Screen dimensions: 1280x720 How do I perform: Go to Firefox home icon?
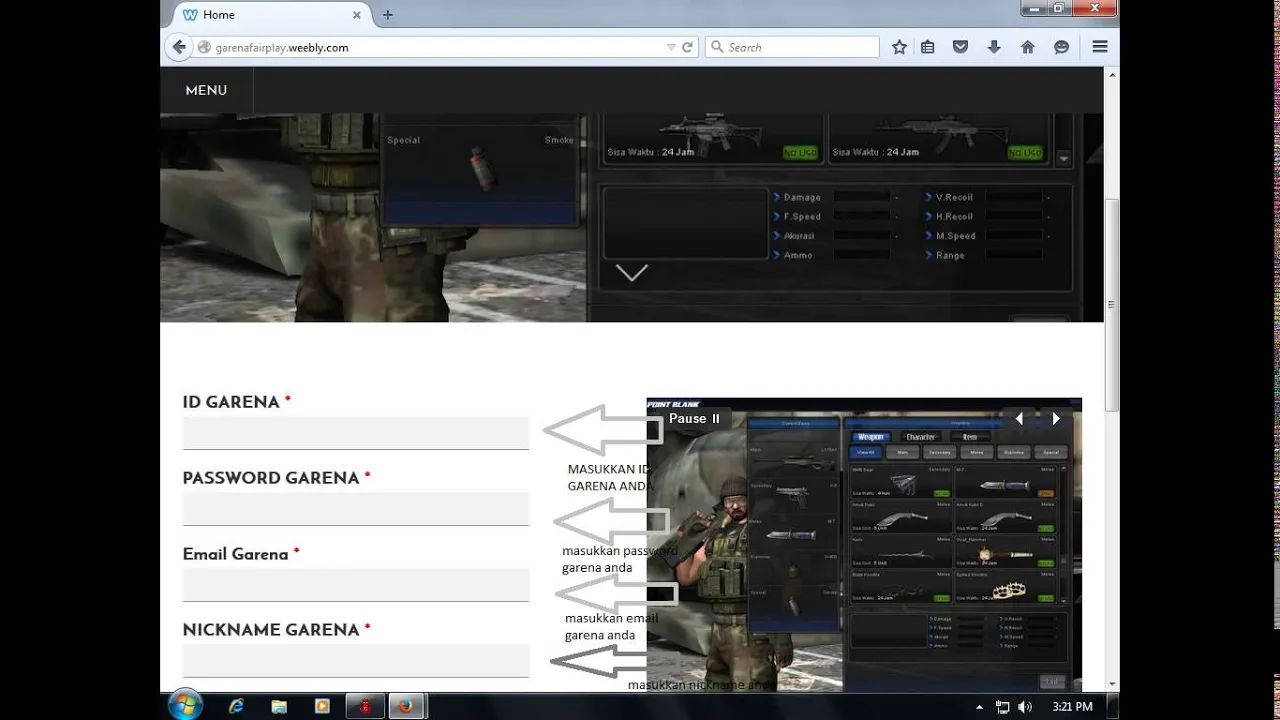point(1027,47)
